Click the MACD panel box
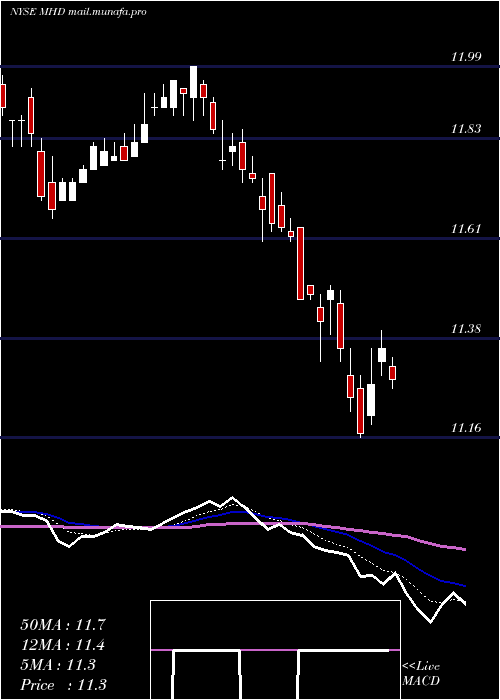Image resolution: width=500 pixels, height=700 pixels. [x=275, y=650]
